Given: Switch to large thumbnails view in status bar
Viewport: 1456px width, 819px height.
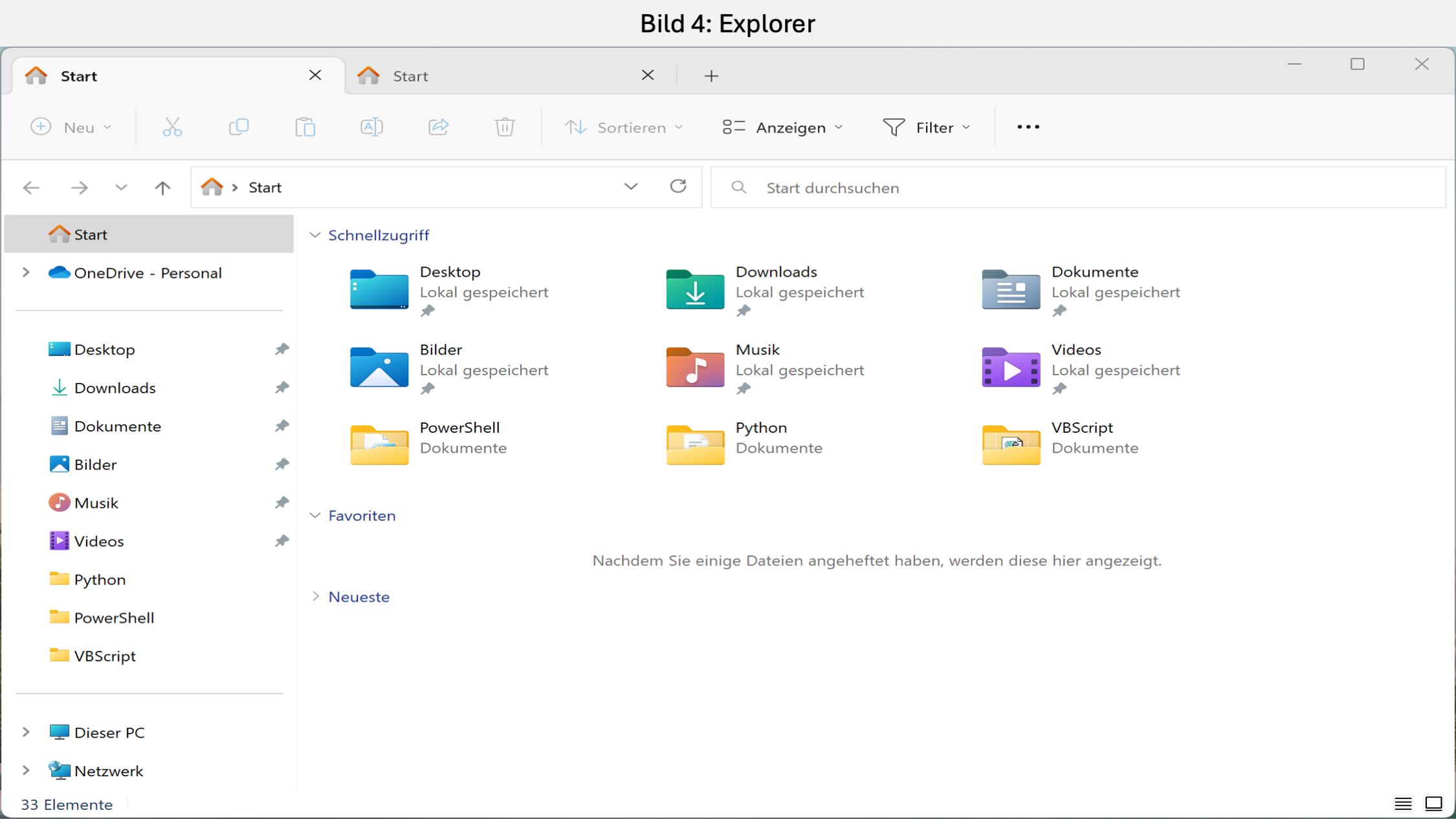Looking at the screenshot, I should [1433, 803].
